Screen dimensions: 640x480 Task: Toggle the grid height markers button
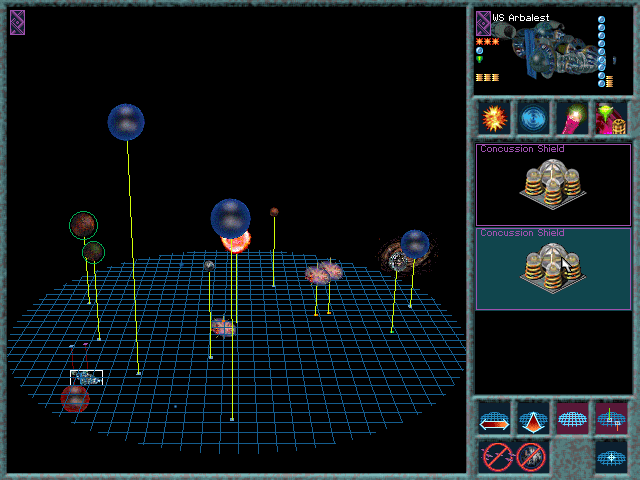click(x=611, y=419)
